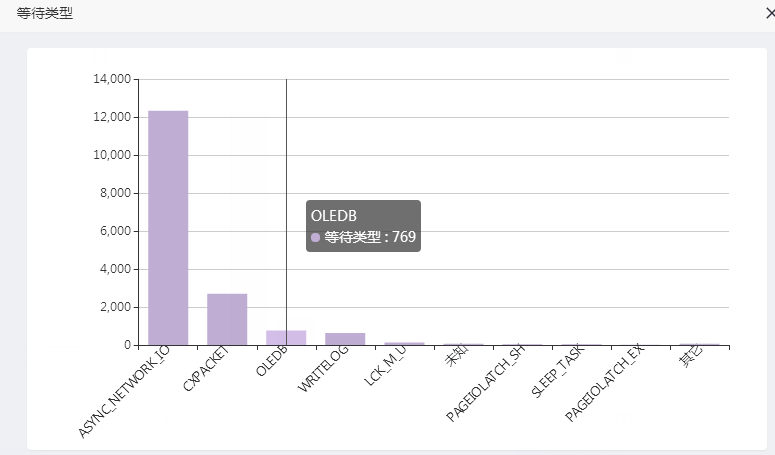Select the CXPACKET bar
The width and height of the screenshot is (775, 455).
tap(227, 319)
